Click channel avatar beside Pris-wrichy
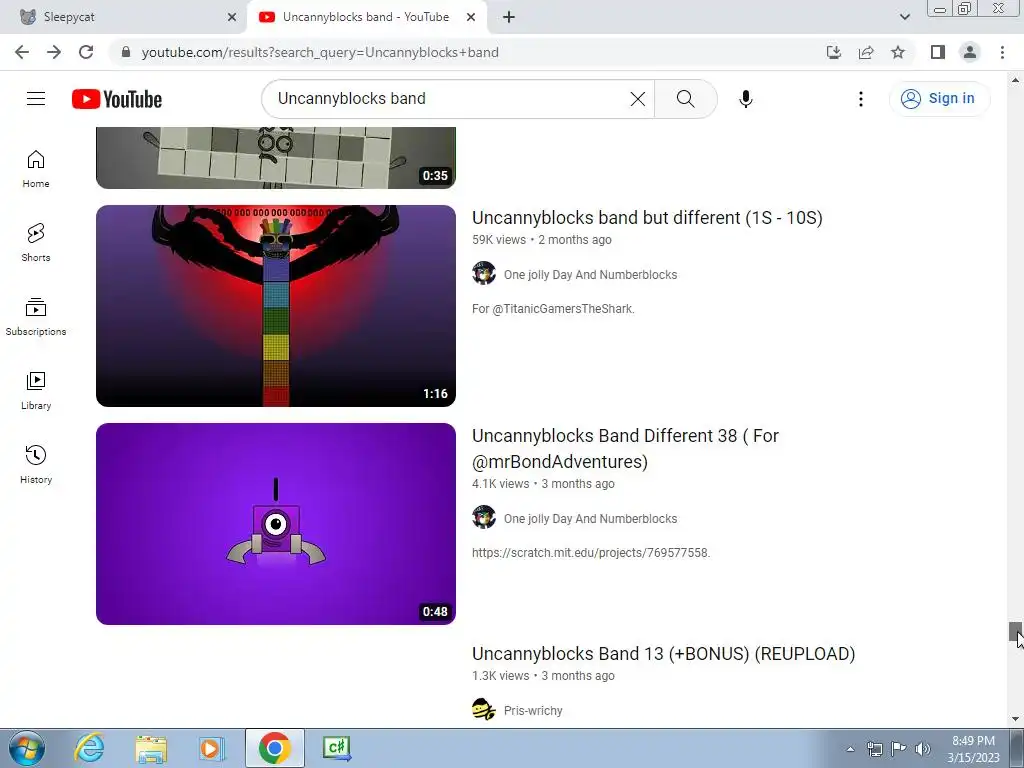Image resolution: width=1024 pixels, height=768 pixels. [484, 709]
